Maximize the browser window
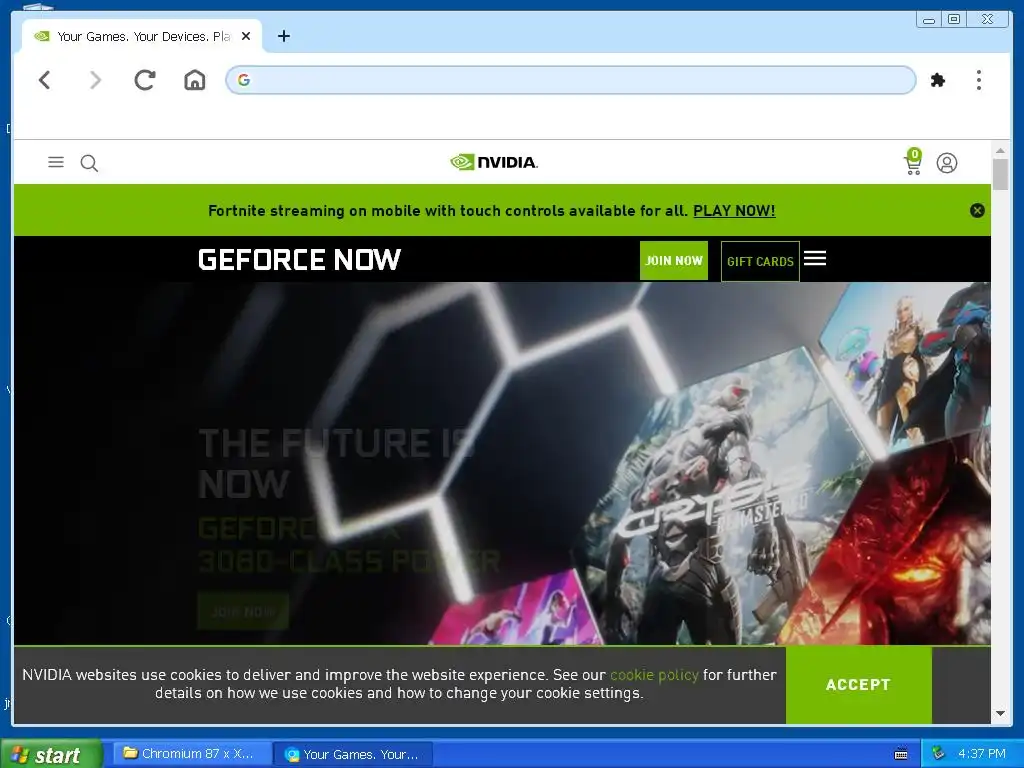The height and width of the screenshot is (768, 1024). [953, 20]
